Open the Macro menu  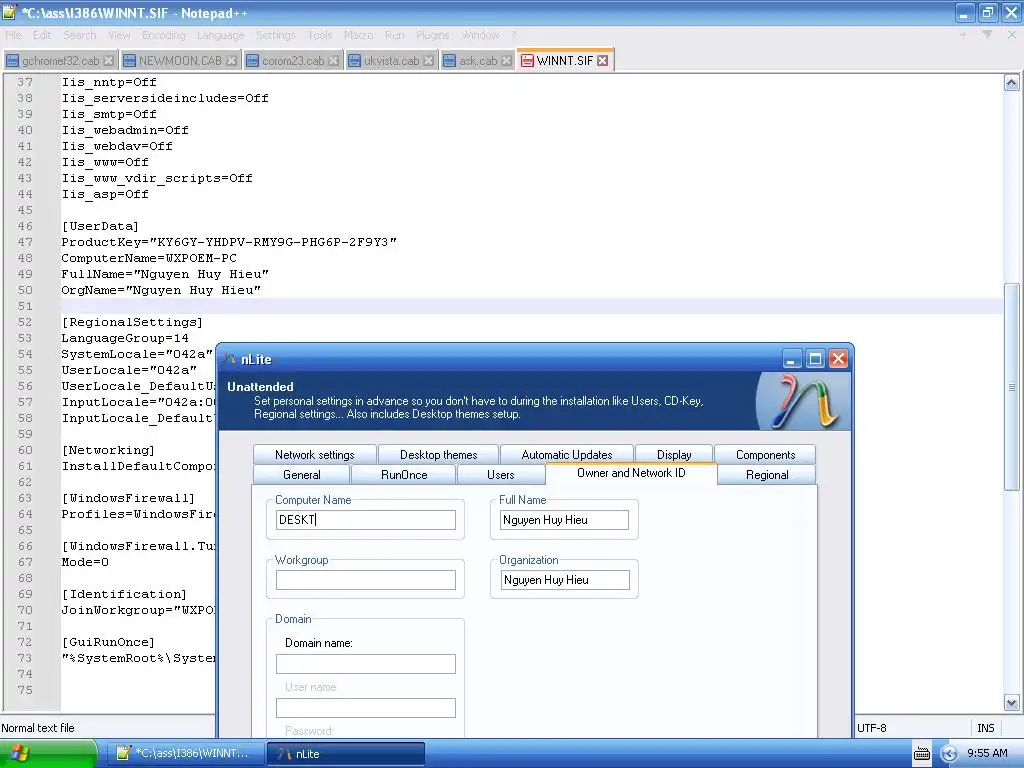(x=359, y=35)
